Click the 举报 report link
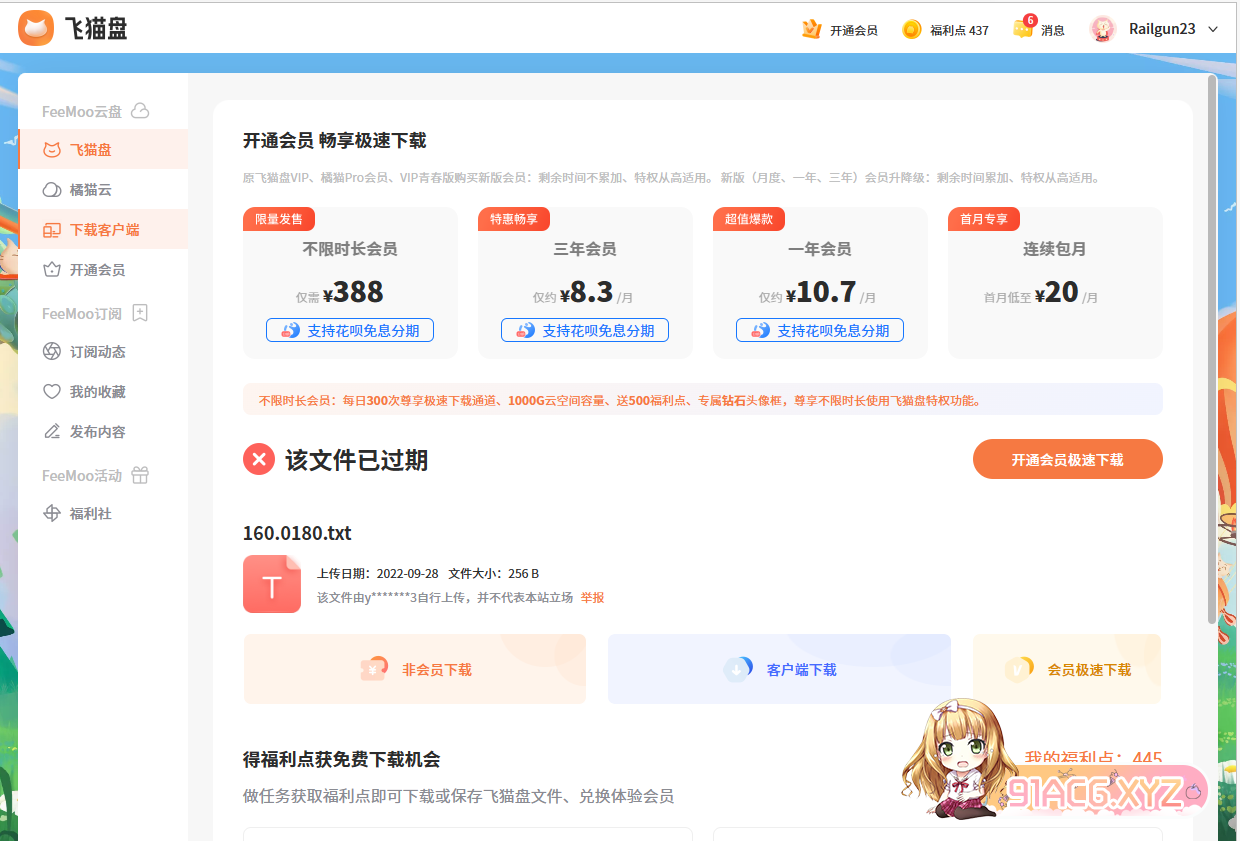Viewport: 1240px width, 841px height. (x=592, y=597)
